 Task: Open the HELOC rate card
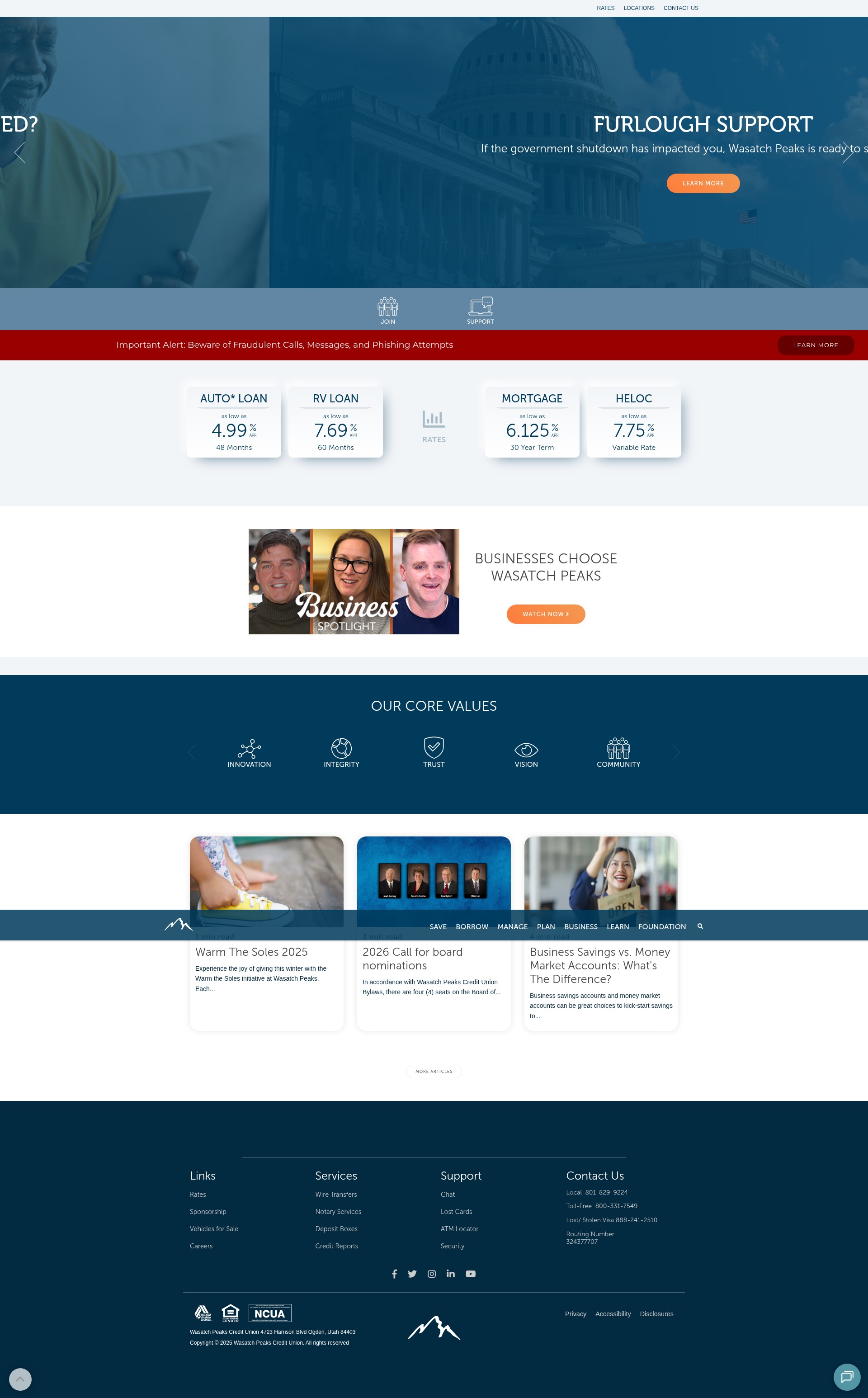point(634,422)
